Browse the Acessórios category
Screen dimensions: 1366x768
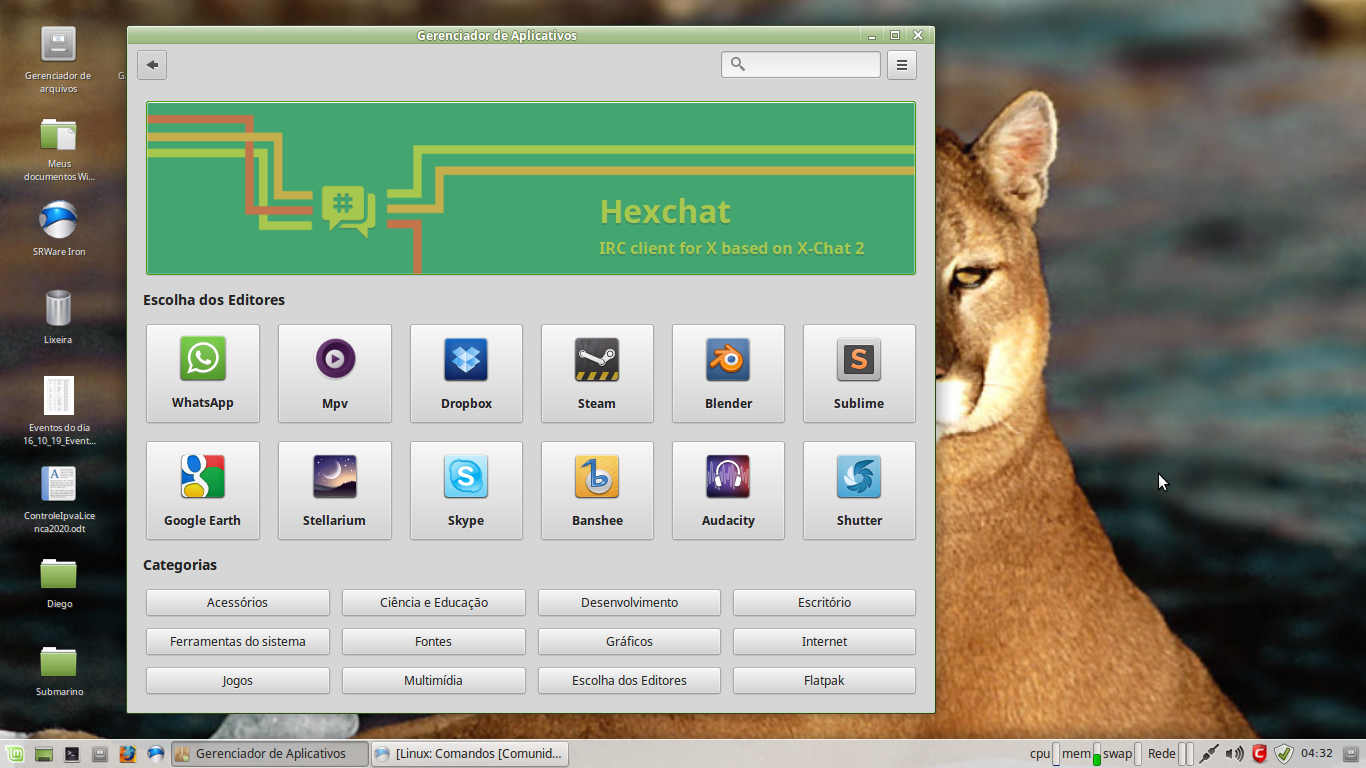pos(238,602)
